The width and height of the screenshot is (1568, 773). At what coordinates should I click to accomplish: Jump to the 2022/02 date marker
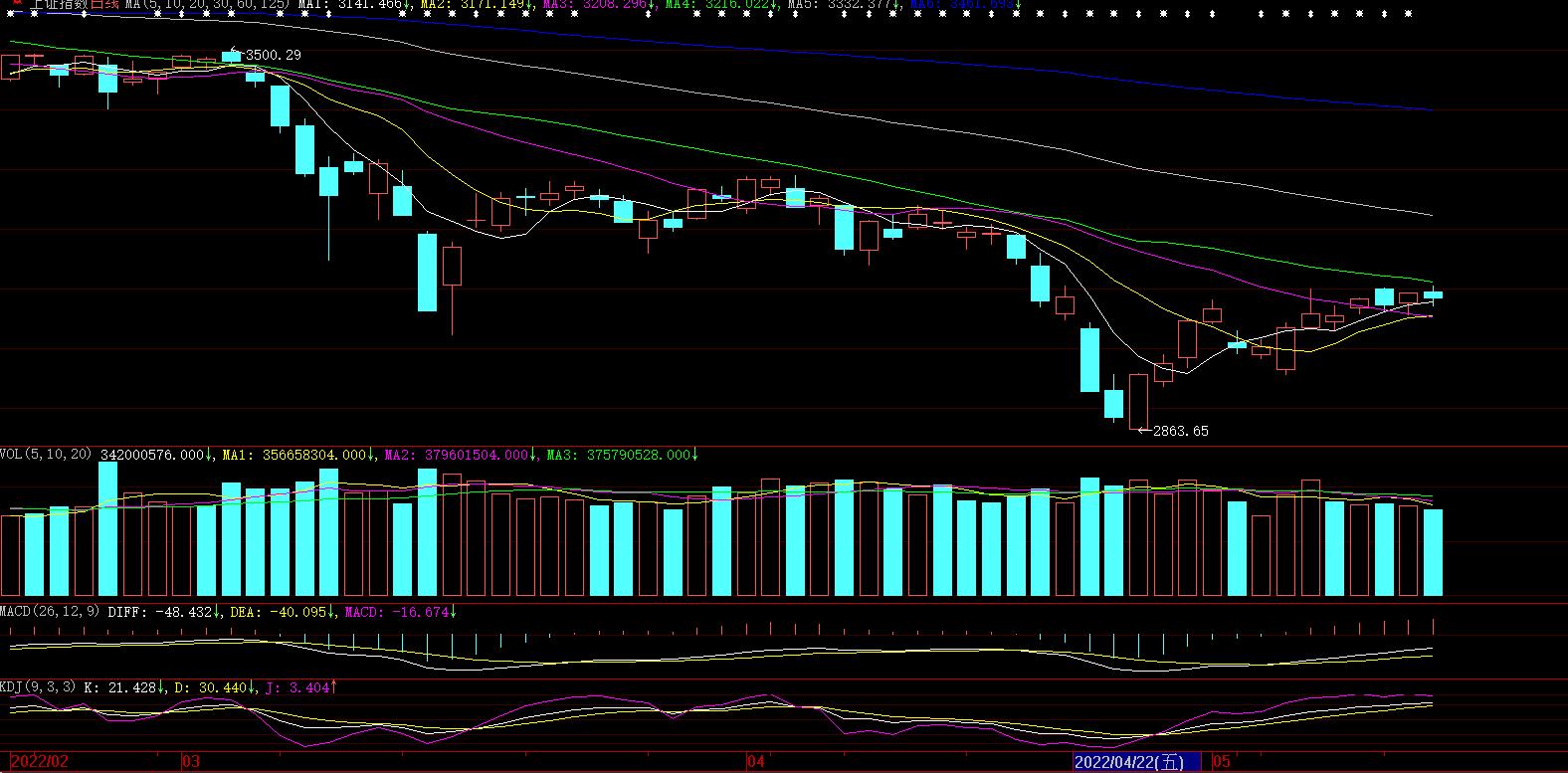[x=40, y=762]
